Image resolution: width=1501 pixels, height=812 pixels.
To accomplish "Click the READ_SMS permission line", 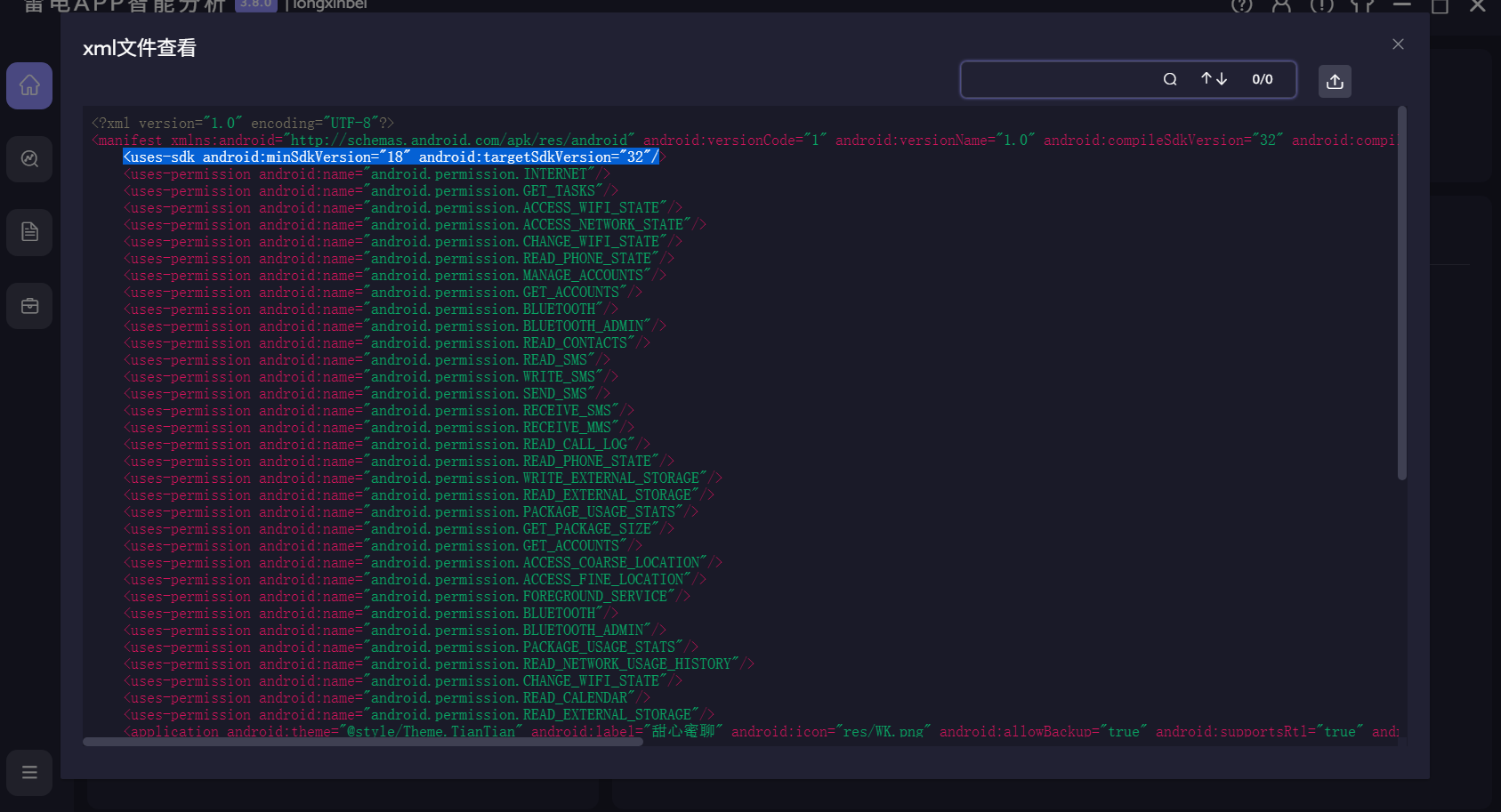I will (367, 359).
